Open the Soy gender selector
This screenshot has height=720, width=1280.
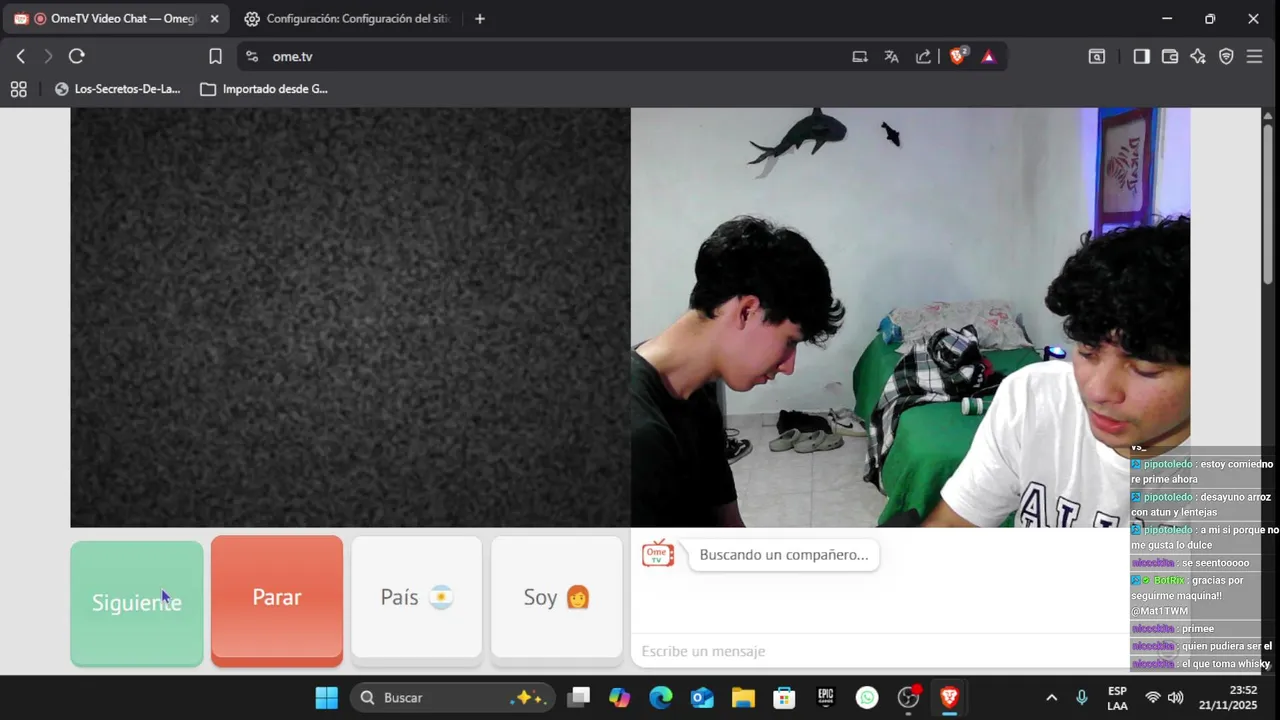coord(557,598)
